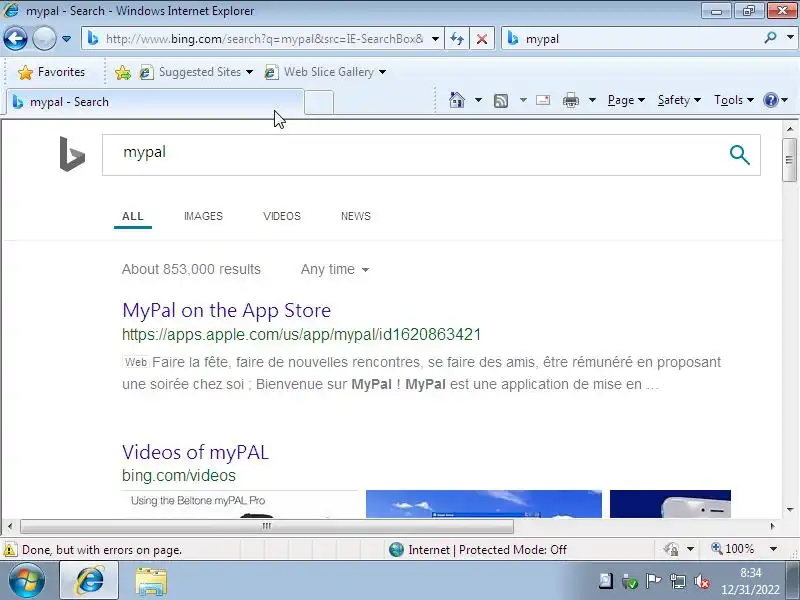Expand the Home button dropdown arrow

click(478, 100)
